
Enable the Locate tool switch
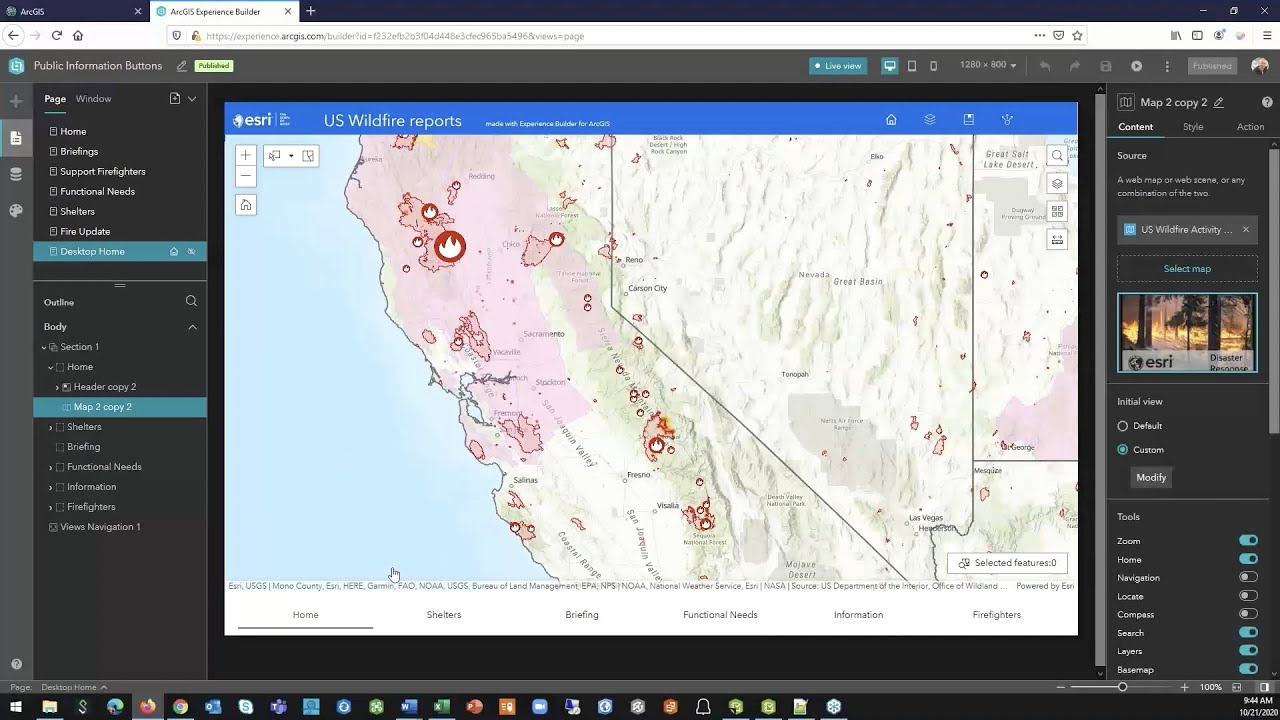click(1248, 596)
